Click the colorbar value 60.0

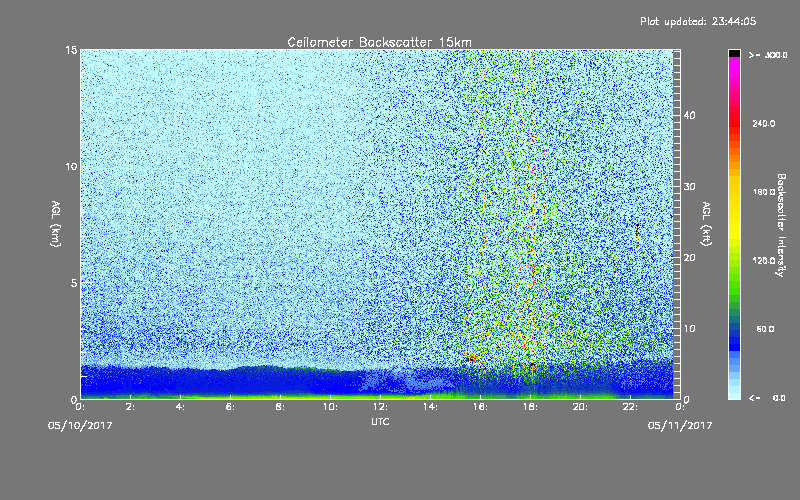(x=765, y=329)
